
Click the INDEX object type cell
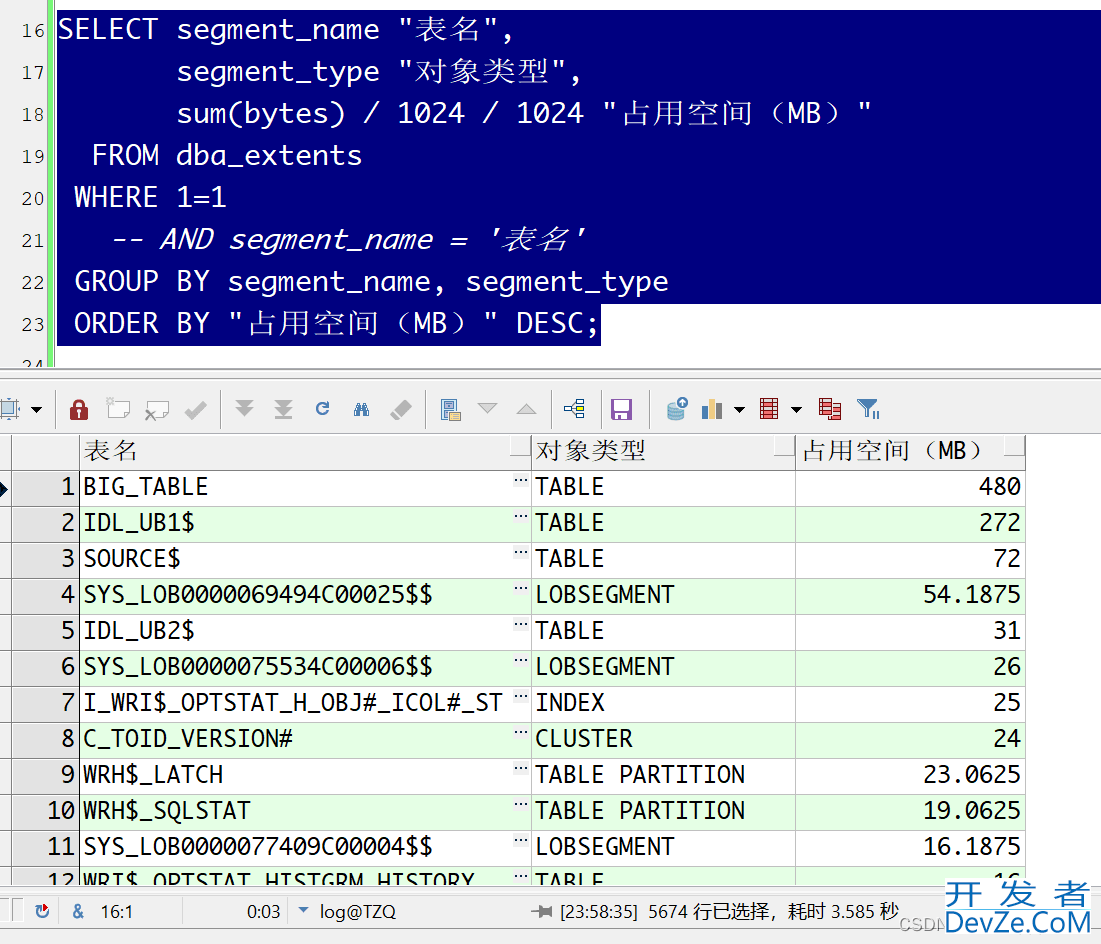click(x=664, y=703)
